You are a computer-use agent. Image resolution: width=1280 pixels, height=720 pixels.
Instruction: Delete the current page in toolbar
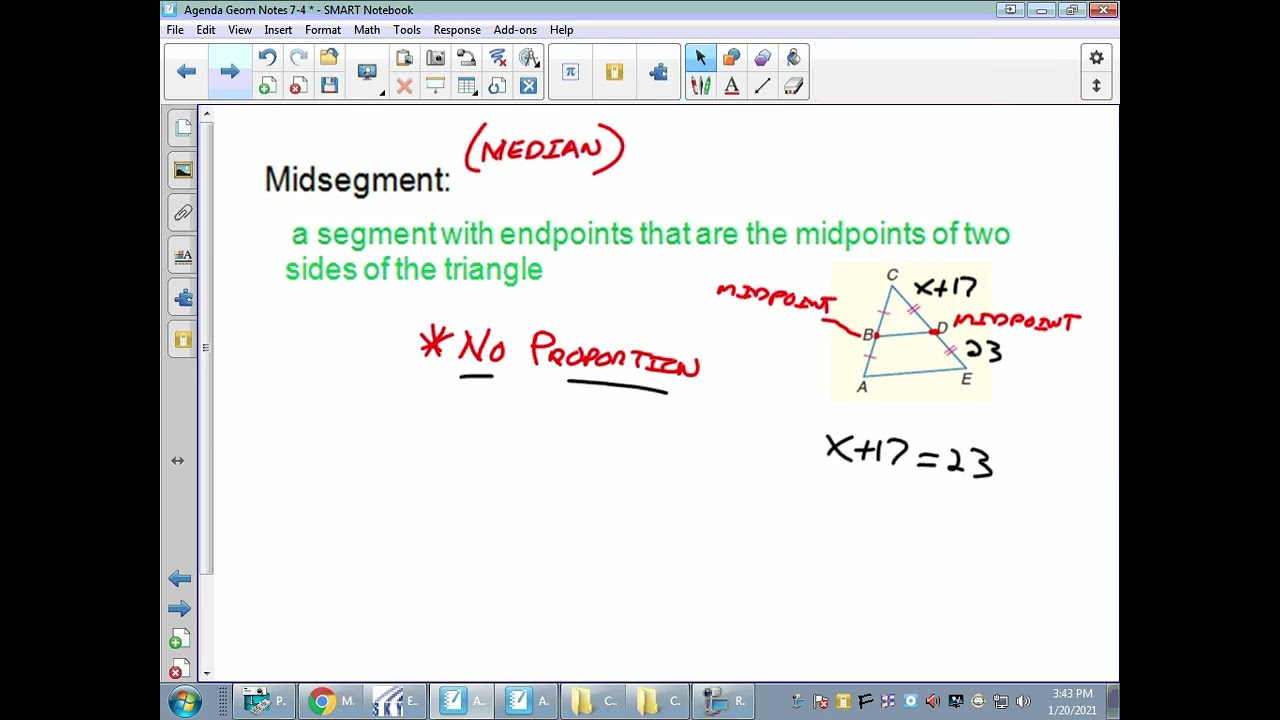tap(298, 87)
